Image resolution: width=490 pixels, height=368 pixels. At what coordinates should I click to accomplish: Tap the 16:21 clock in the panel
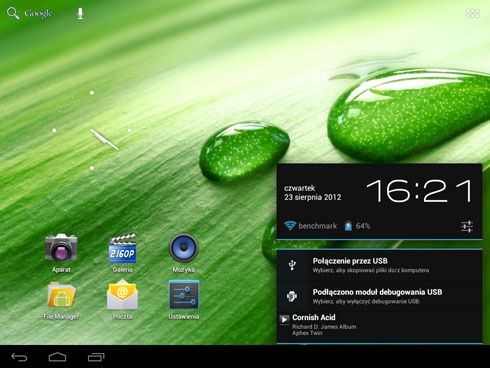pyautogui.click(x=419, y=191)
